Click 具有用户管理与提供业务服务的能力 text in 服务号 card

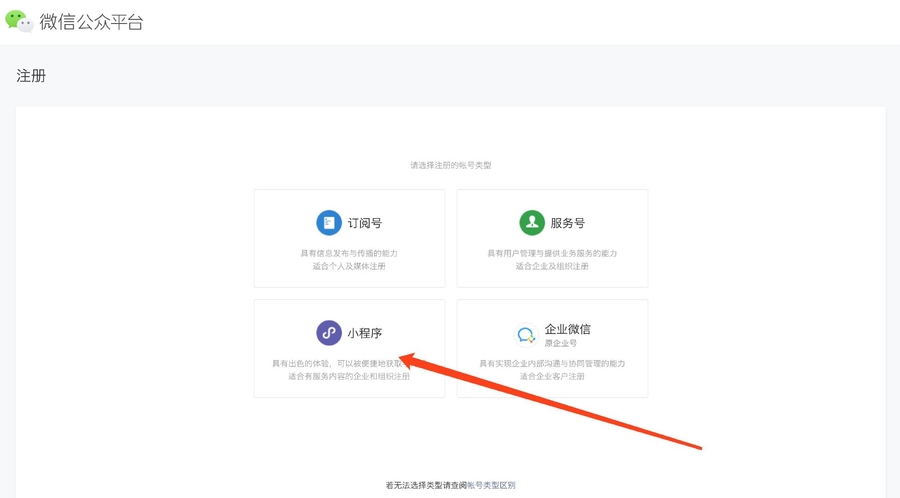[x=552, y=253]
